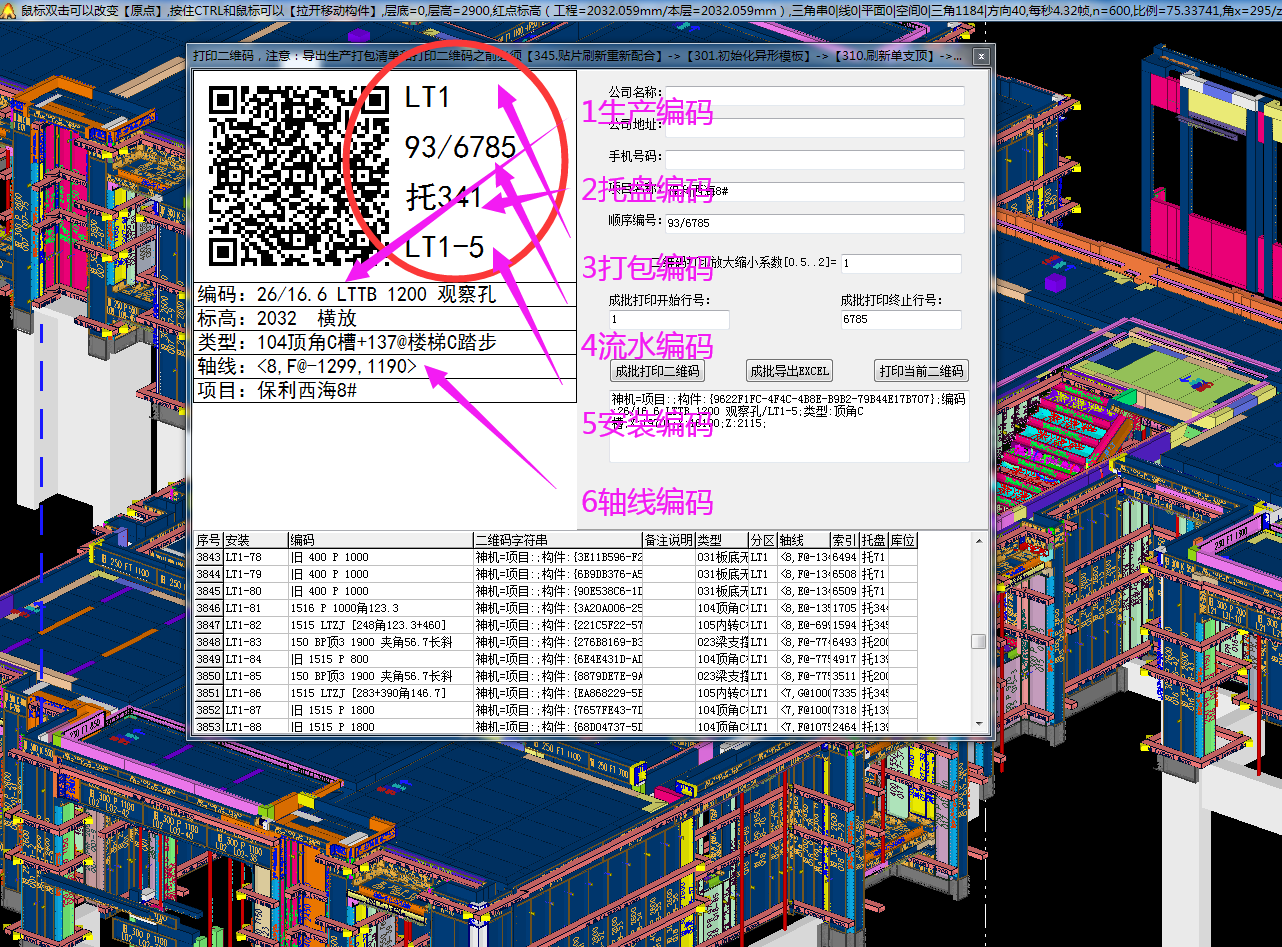The width and height of the screenshot is (1282, 947).
Task: Click the 备注说明 column header
Action: click(668, 540)
